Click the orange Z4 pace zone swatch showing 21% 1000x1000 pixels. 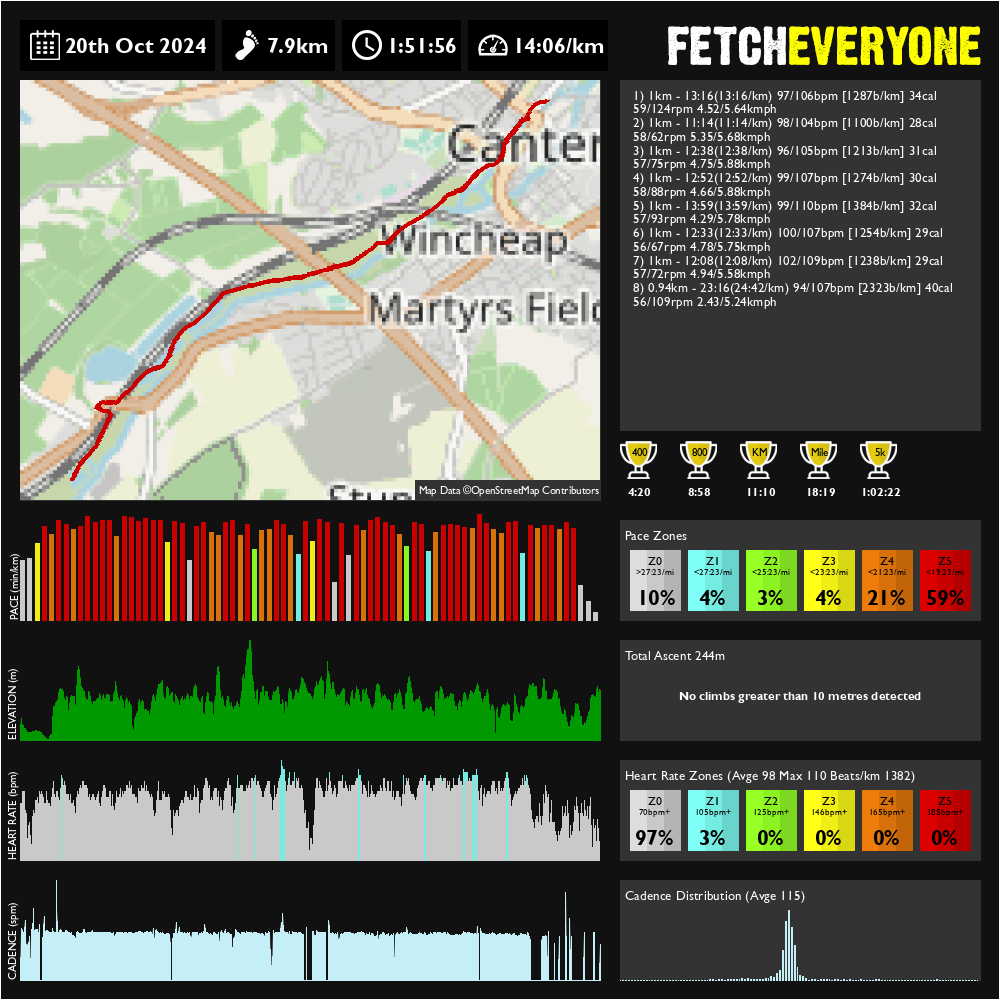(886, 580)
